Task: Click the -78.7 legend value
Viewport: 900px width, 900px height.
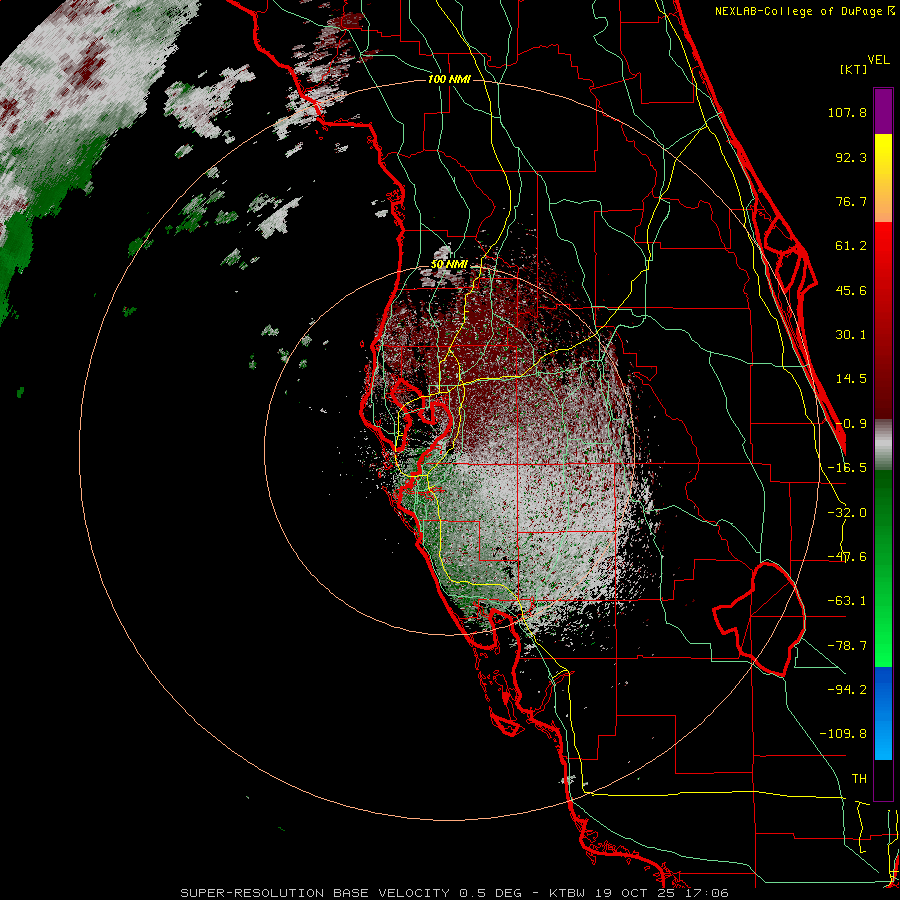Action: click(x=847, y=646)
